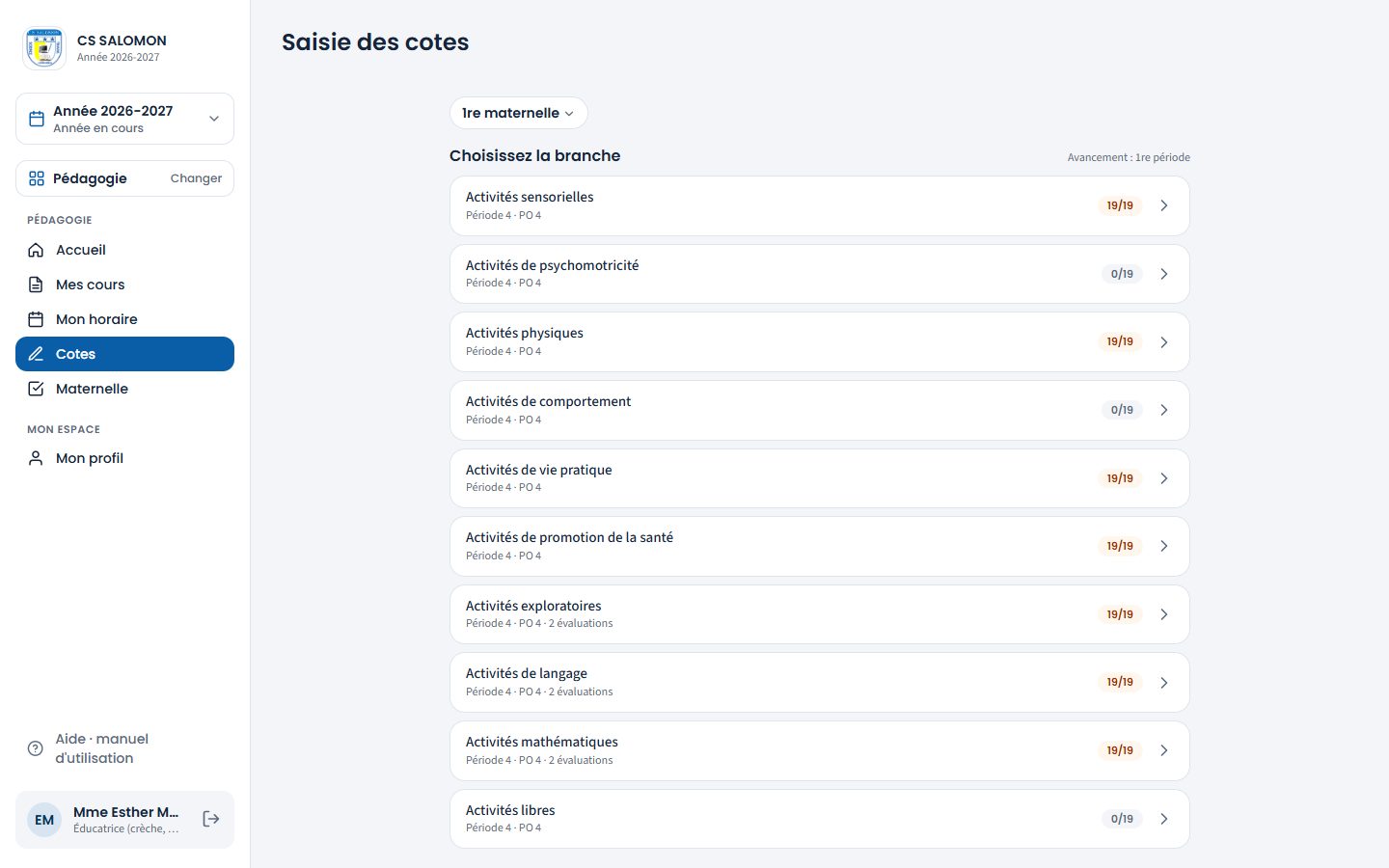
Task: Click the chevron for Activités de promotion de la santé
Action: point(1164,546)
